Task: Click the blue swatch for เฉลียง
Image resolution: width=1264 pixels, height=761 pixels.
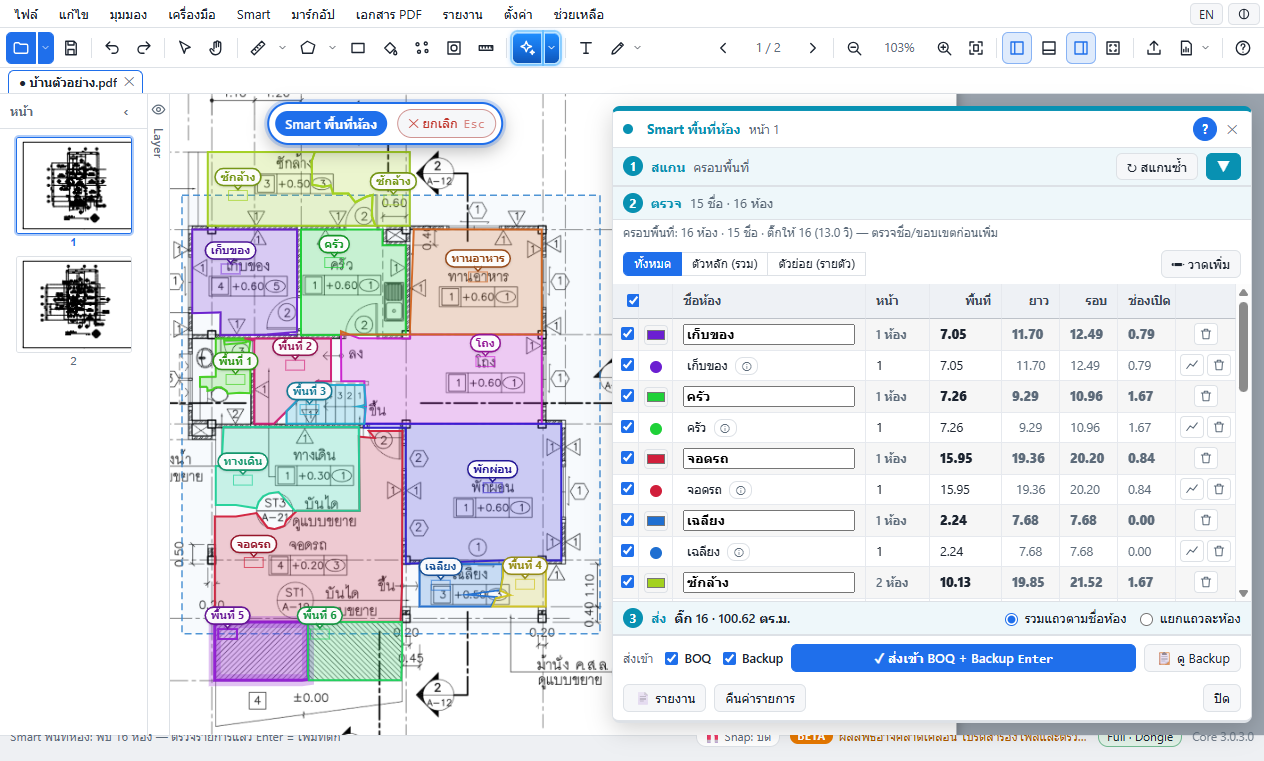Action: [x=657, y=520]
